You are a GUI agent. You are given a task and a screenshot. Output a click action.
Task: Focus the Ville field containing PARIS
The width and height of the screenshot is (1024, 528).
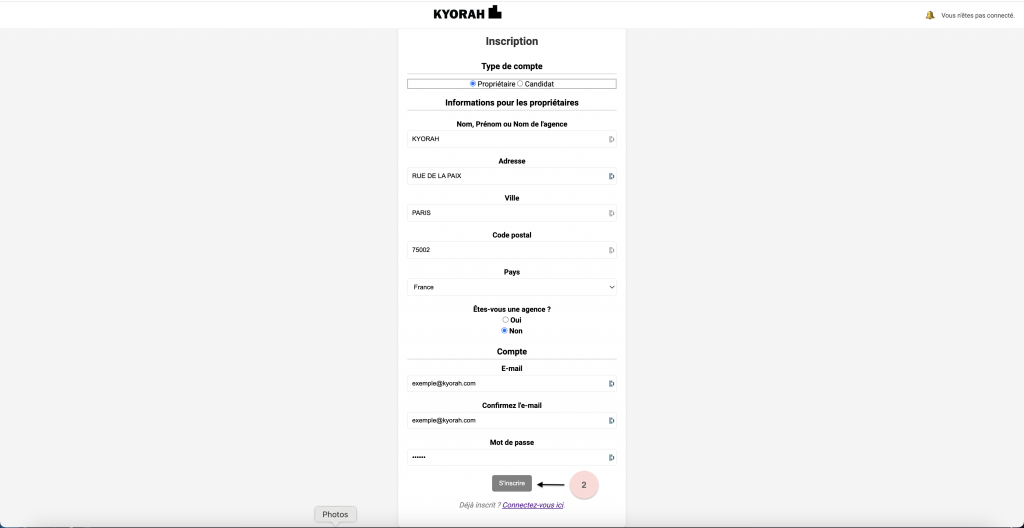tap(505, 213)
